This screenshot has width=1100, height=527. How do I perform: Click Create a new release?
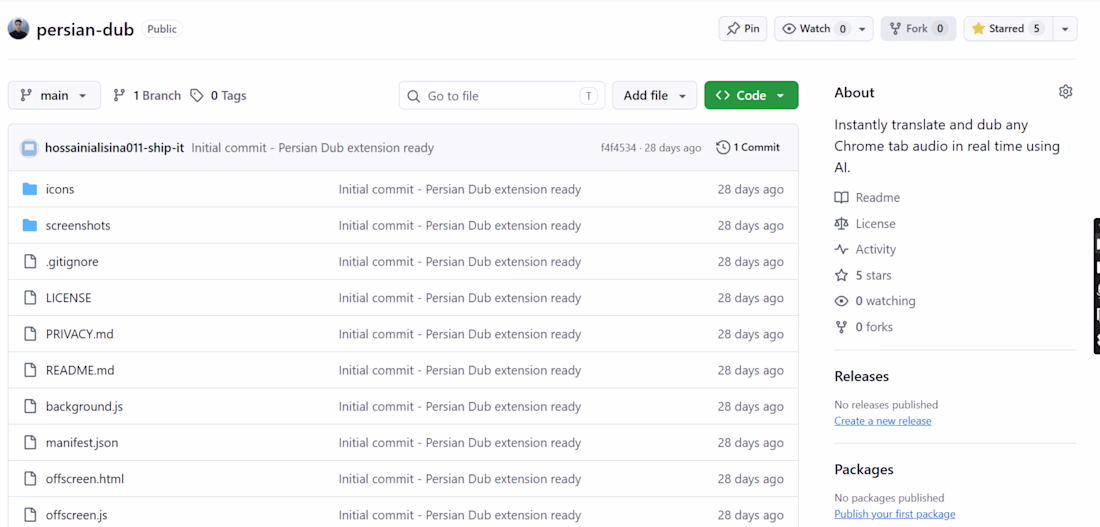883,421
